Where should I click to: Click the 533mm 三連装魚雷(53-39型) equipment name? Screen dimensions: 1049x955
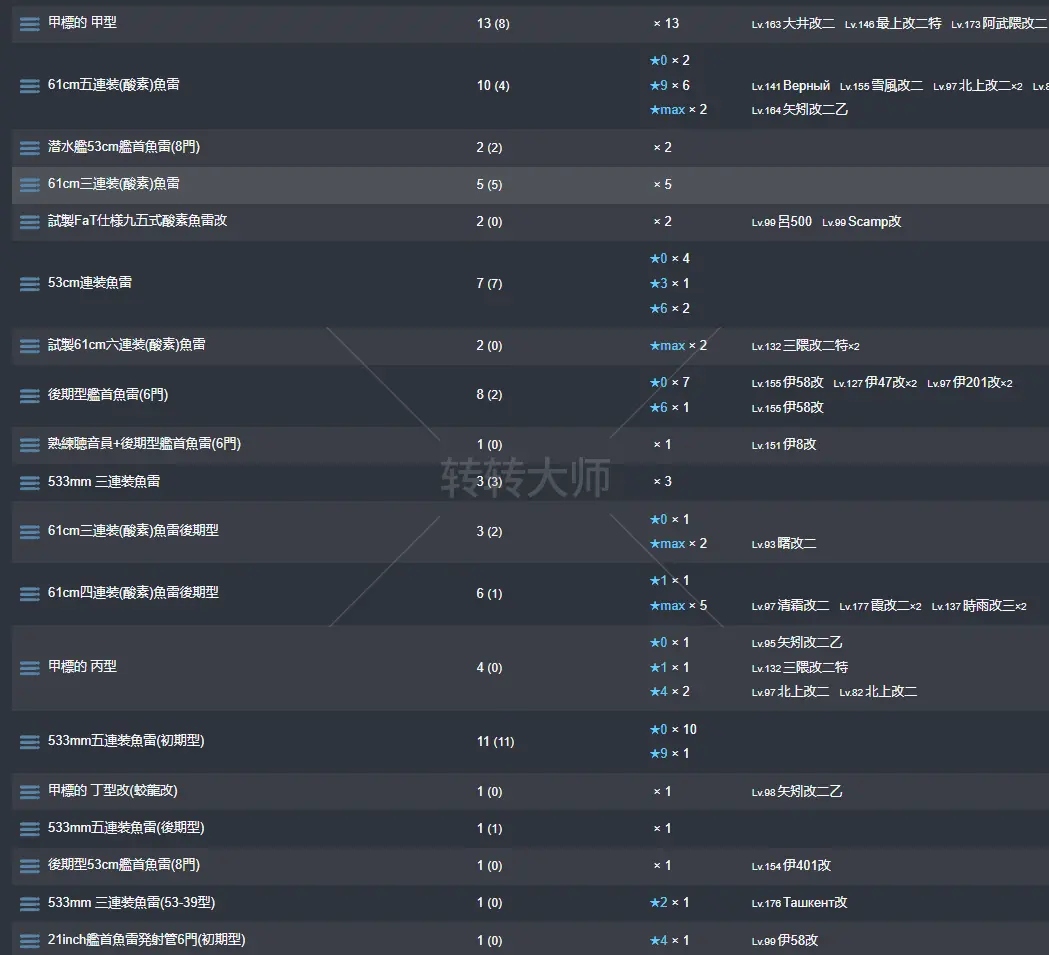tap(131, 903)
